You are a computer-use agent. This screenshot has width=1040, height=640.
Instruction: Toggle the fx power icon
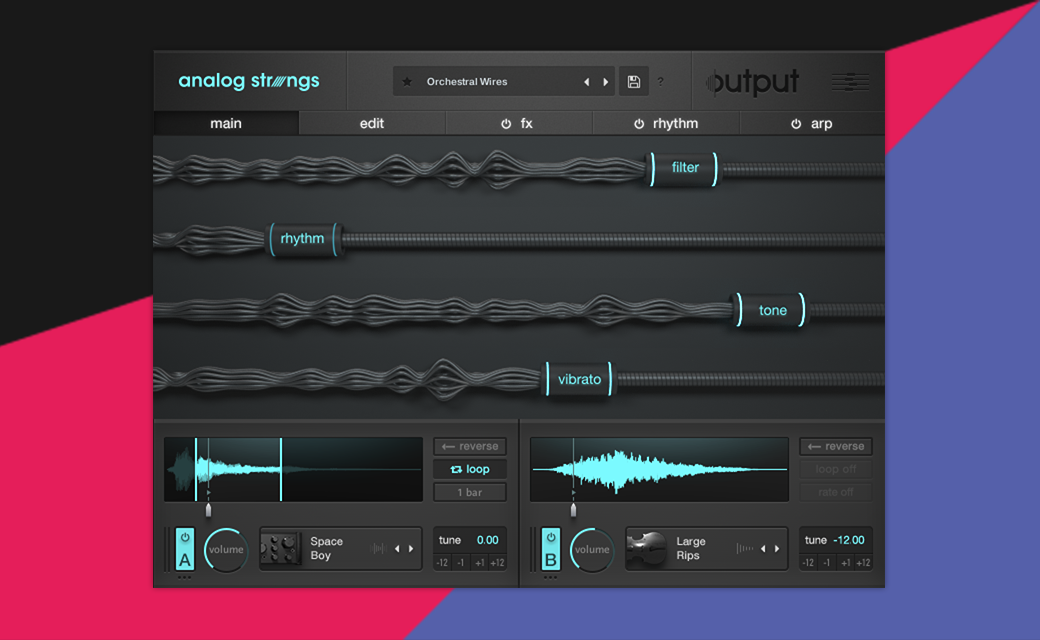pos(506,124)
